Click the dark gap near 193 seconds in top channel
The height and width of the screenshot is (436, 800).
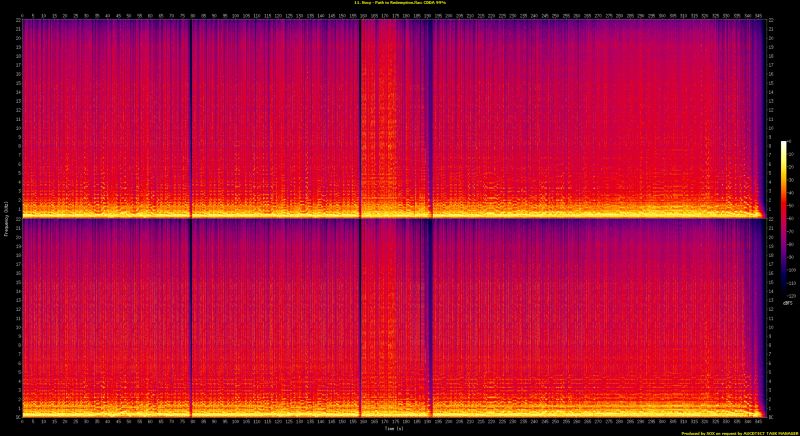(431, 110)
